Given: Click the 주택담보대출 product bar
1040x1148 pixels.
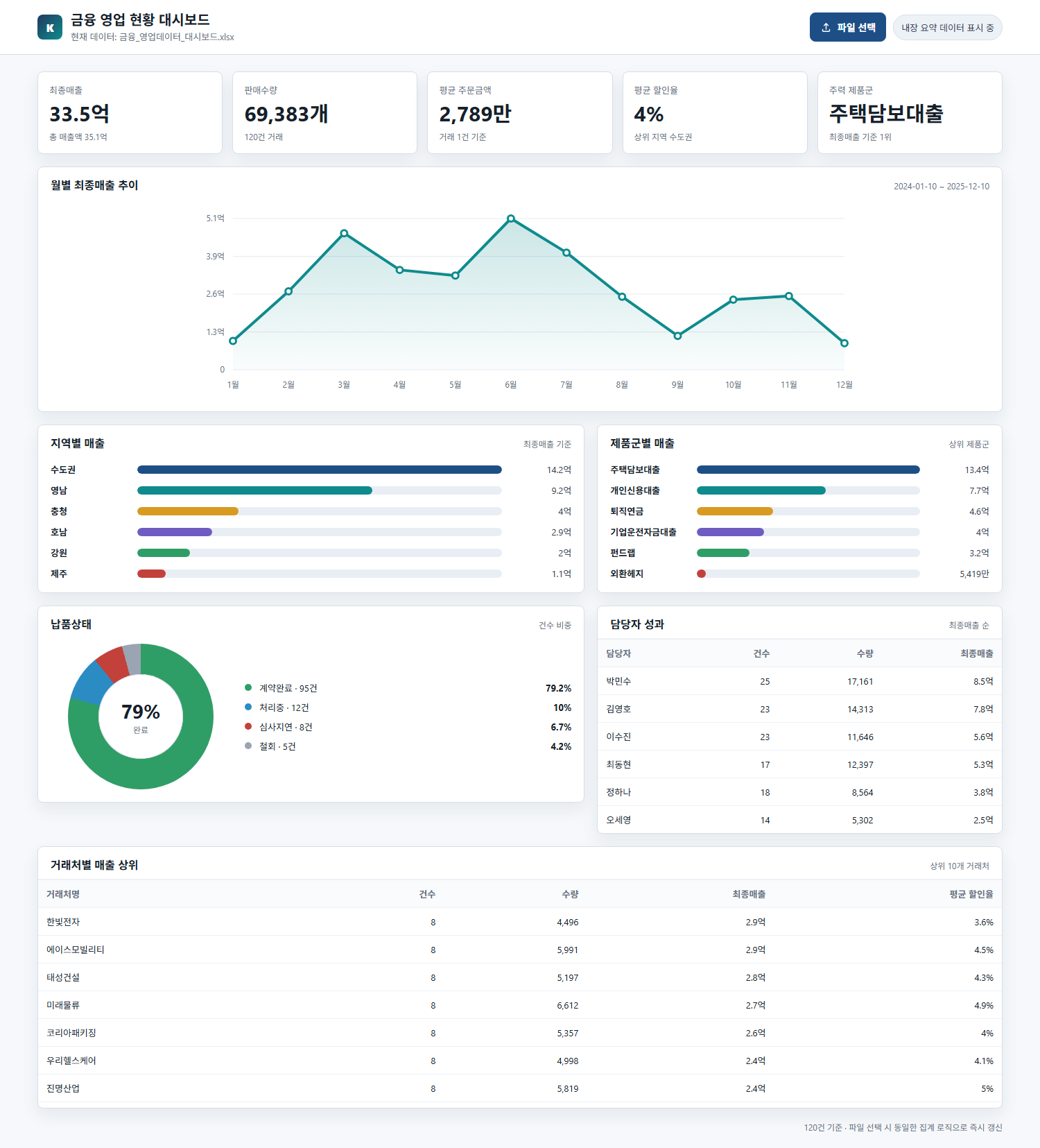Looking at the screenshot, I should tap(808, 470).
